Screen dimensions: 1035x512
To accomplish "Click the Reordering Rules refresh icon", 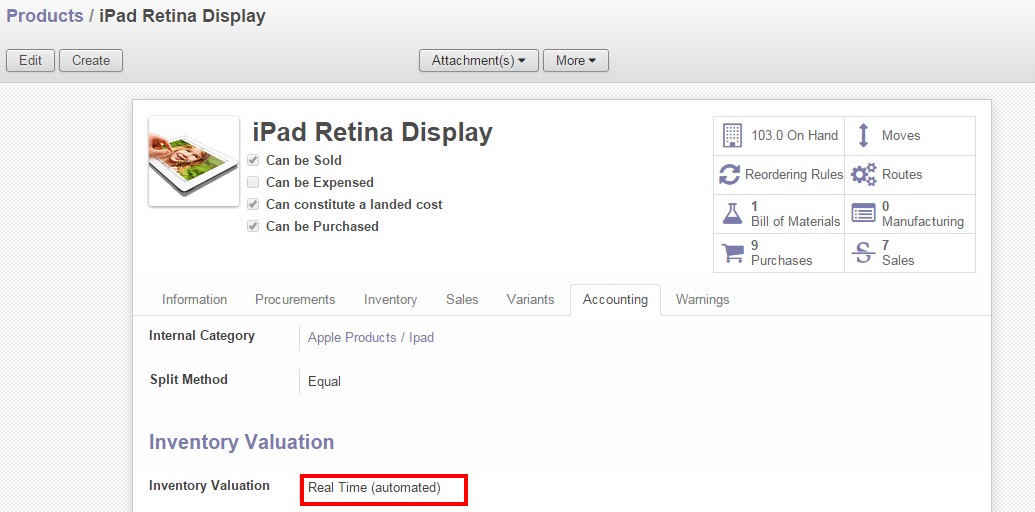I will point(729,175).
